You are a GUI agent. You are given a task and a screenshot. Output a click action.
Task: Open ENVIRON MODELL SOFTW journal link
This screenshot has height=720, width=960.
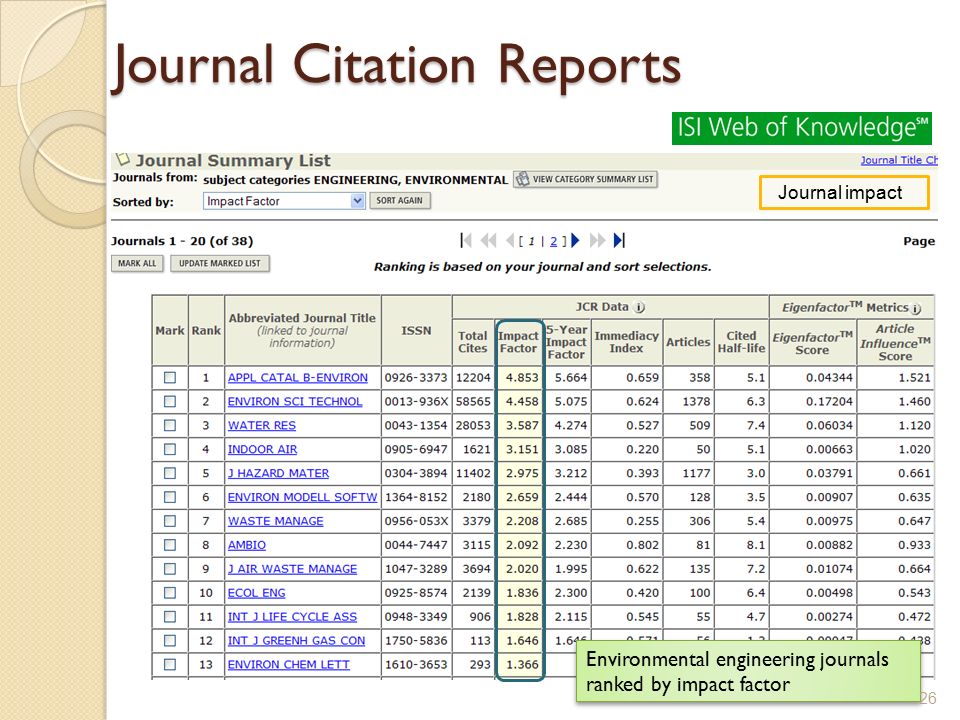click(302, 497)
